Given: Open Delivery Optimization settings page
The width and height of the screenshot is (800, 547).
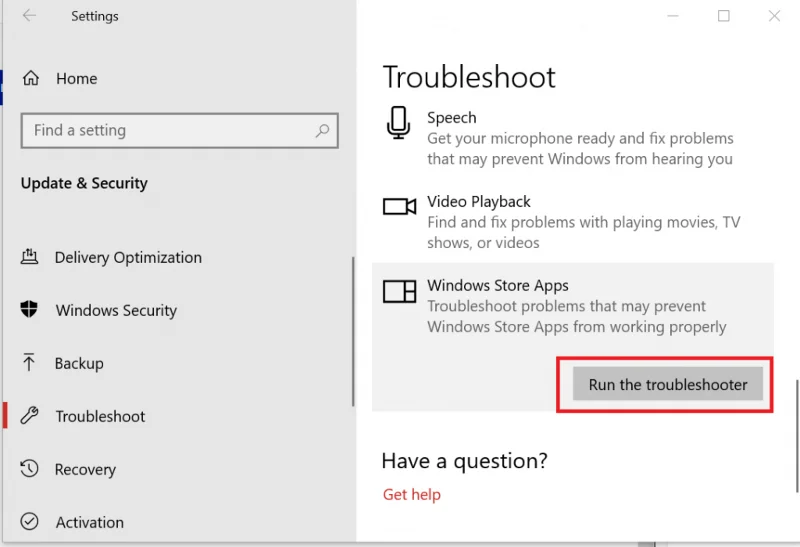Looking at the screenshot, I should pyautogui.click(x=128, y=258).
